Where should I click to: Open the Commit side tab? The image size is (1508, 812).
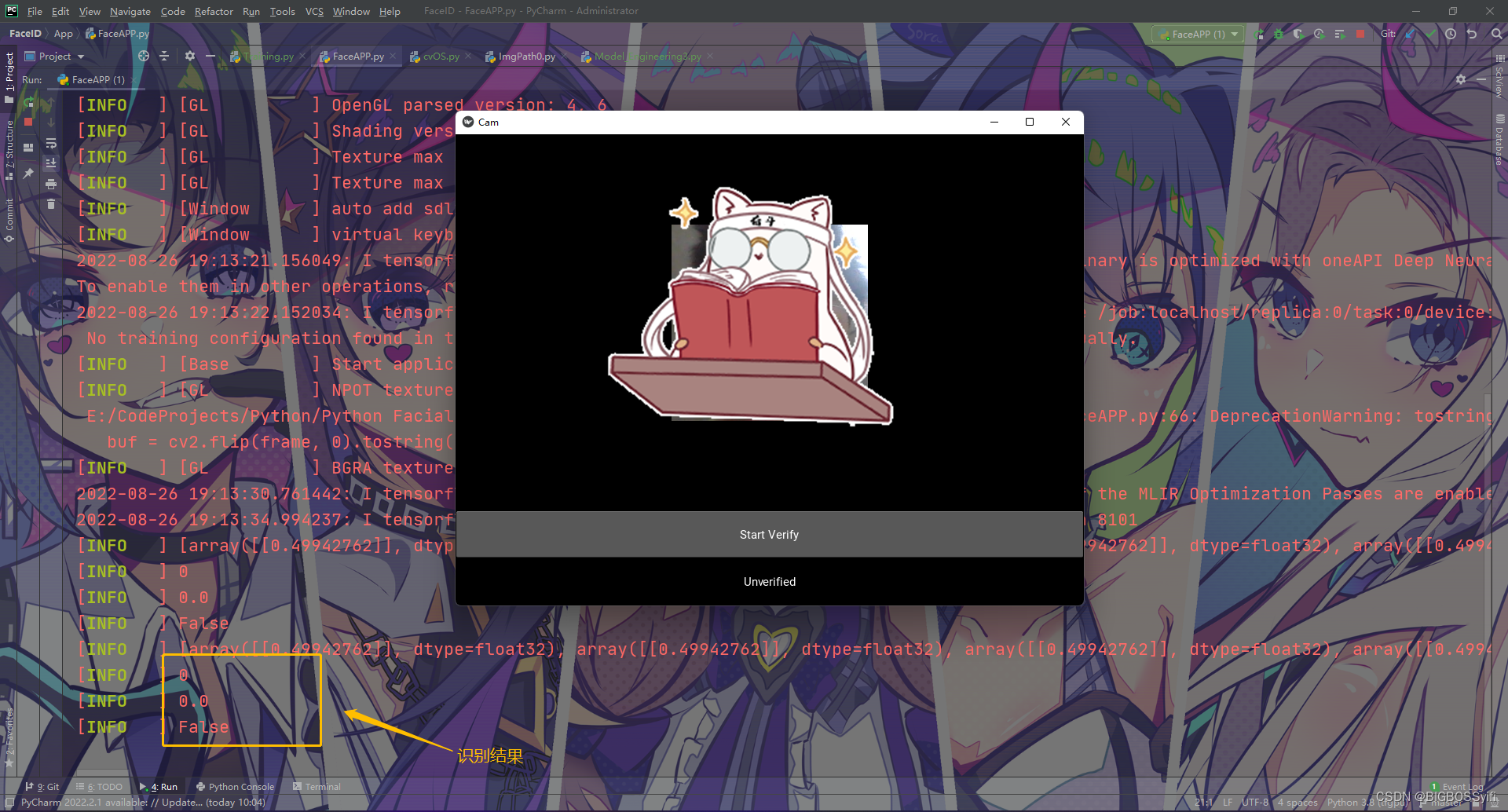pyautogui.click(x=9, y=220)
